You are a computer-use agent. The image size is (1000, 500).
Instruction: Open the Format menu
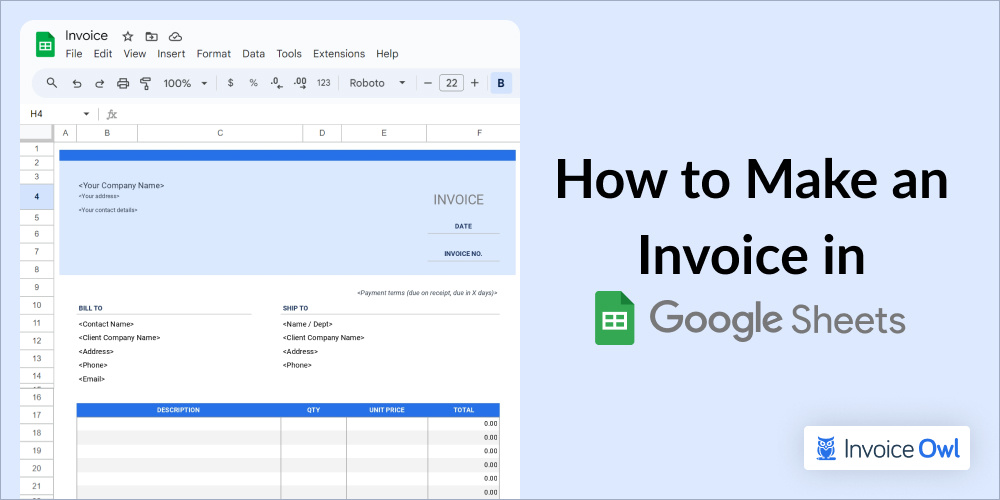point(213,54)
